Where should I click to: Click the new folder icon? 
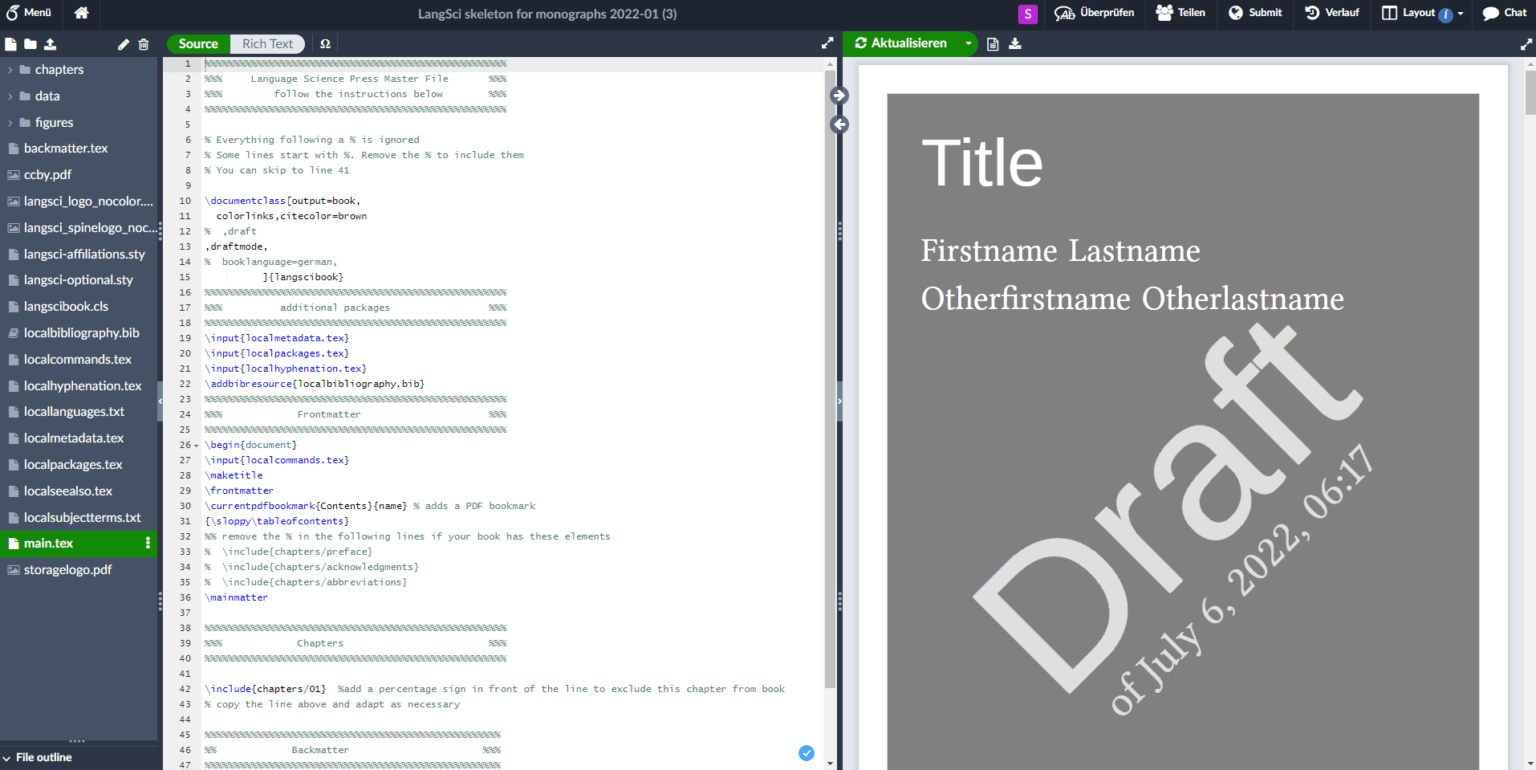(x=30, y=44)
